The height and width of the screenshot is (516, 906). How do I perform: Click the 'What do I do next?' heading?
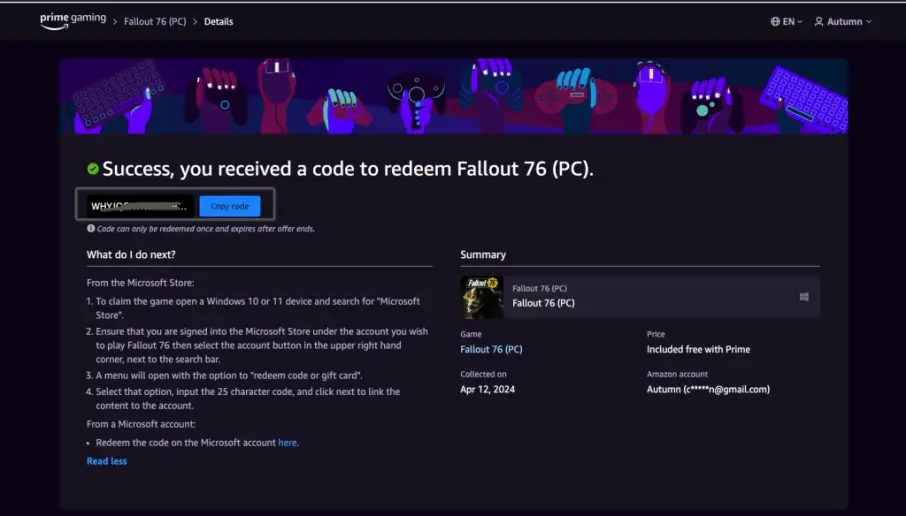click(131, 254)
